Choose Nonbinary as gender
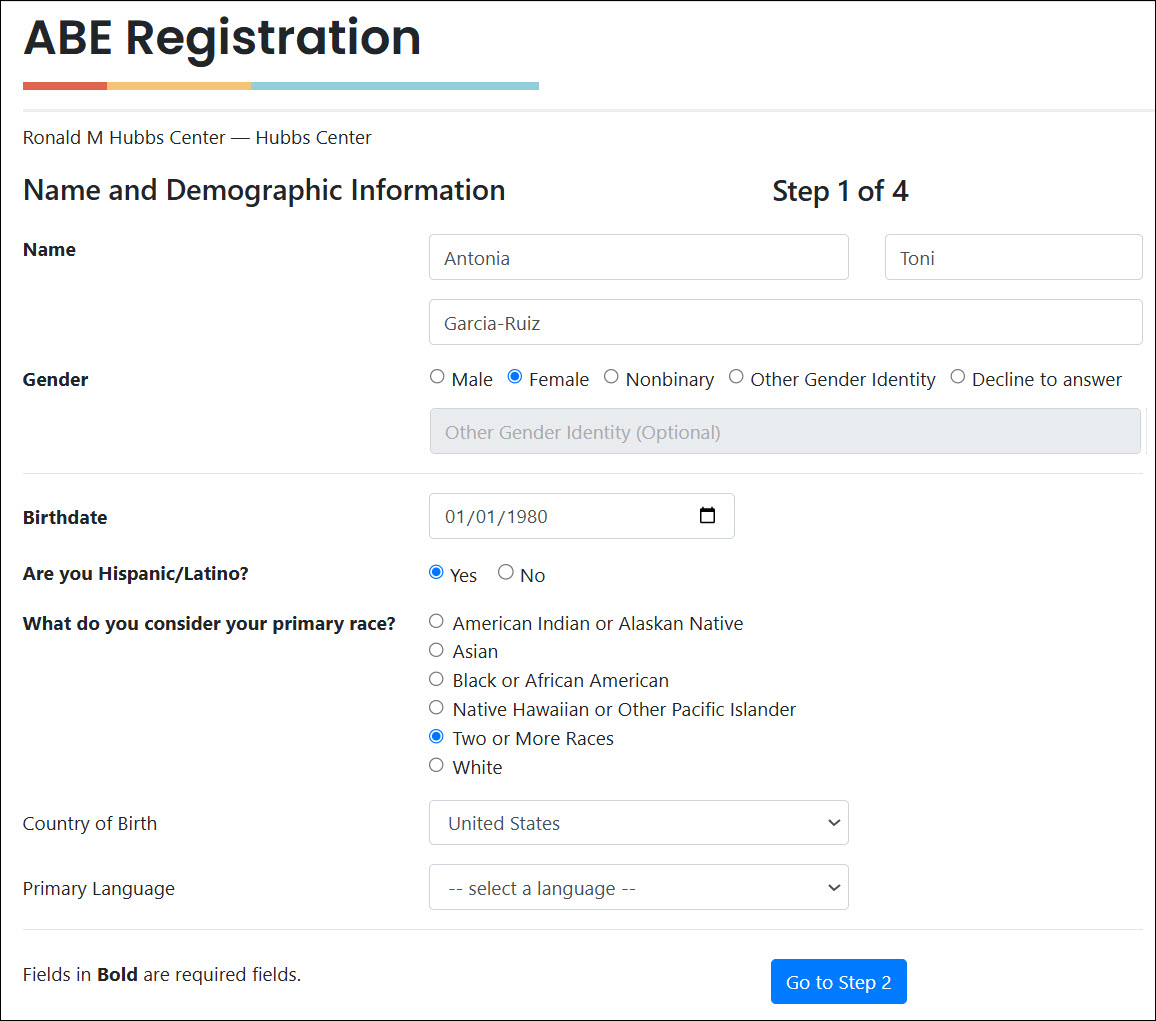1156x1021 pixels. 611,377
